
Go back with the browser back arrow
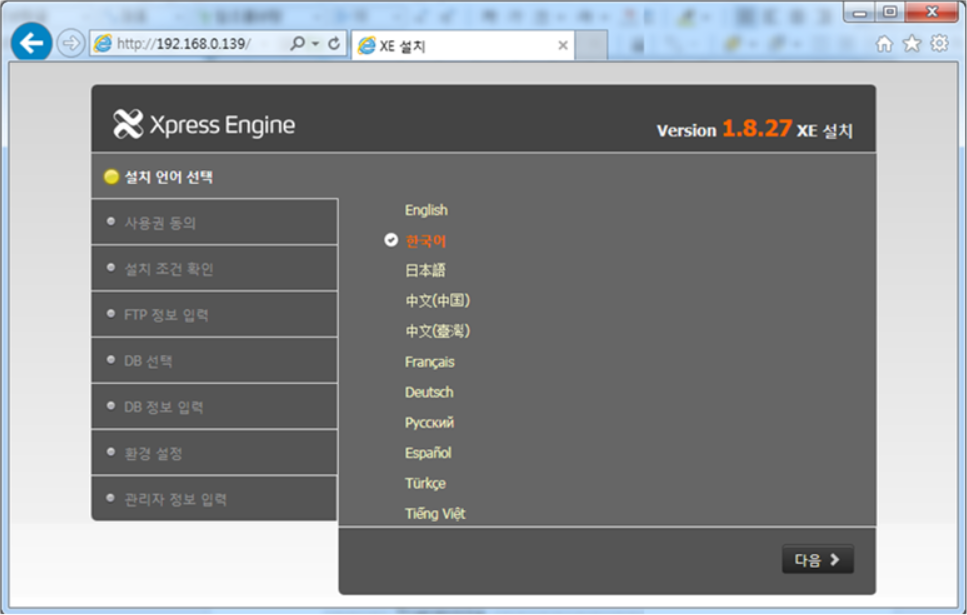tap(31, 43)
